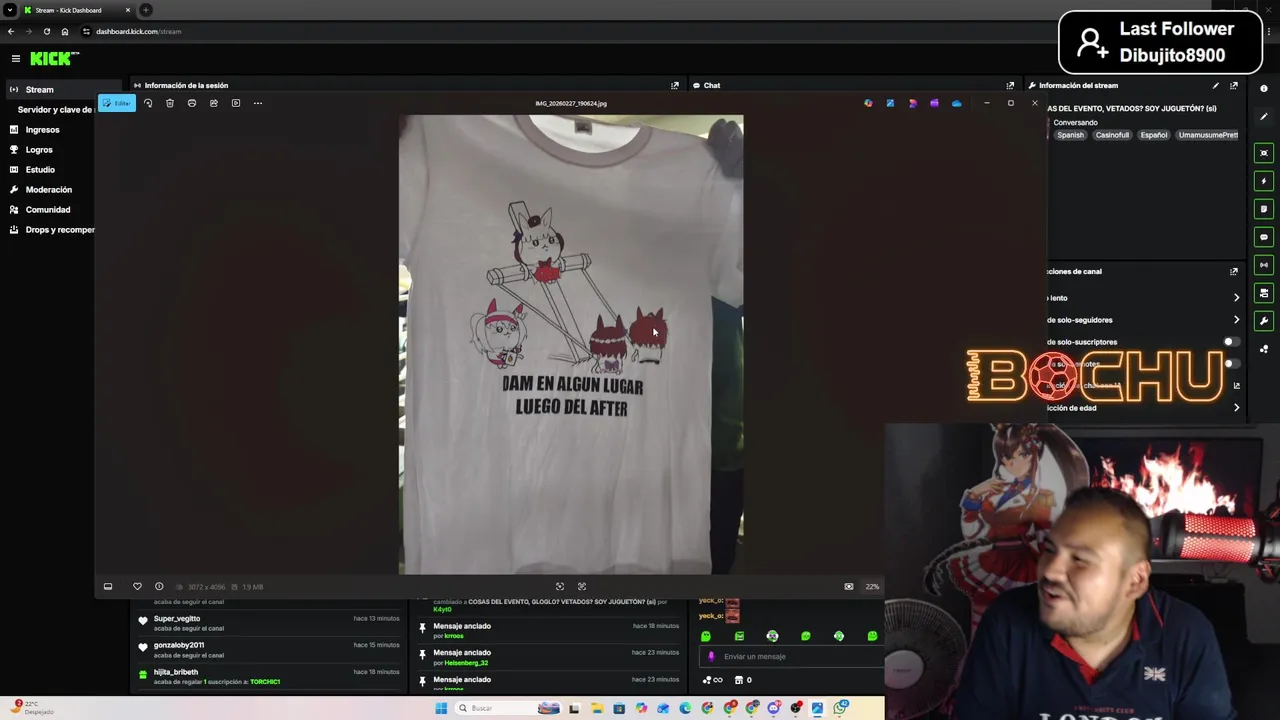Show image info via the info icon
The image size is (1280, 720).
(159, 587)
